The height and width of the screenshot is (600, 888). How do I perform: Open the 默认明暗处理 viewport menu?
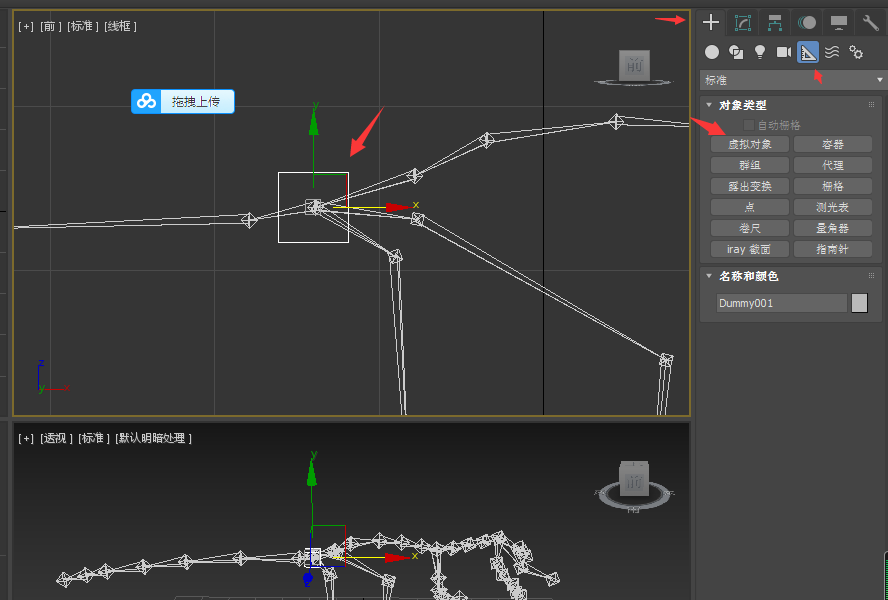click(152, 437)
